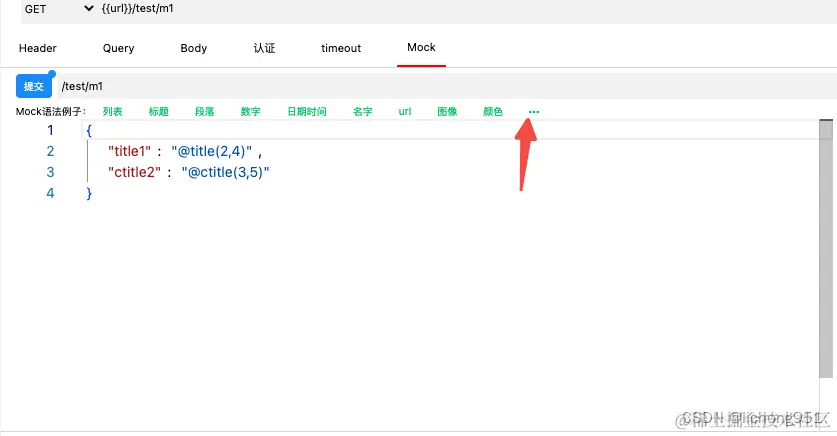Insert the 段落 mock example
Viewport: 837px width, 436px height.
point(204,112)
